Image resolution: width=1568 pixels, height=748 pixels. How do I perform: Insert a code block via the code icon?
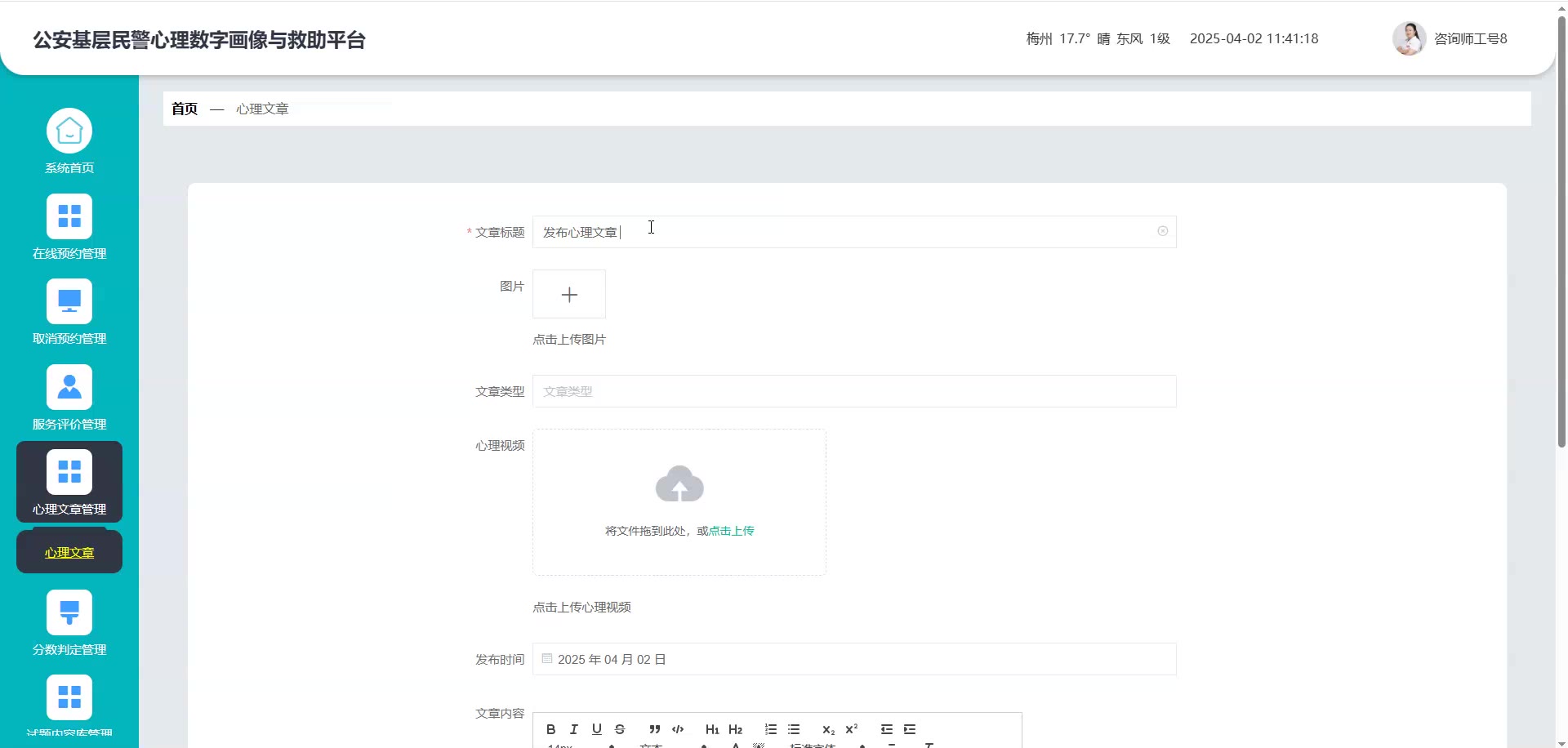pos(678,729)
